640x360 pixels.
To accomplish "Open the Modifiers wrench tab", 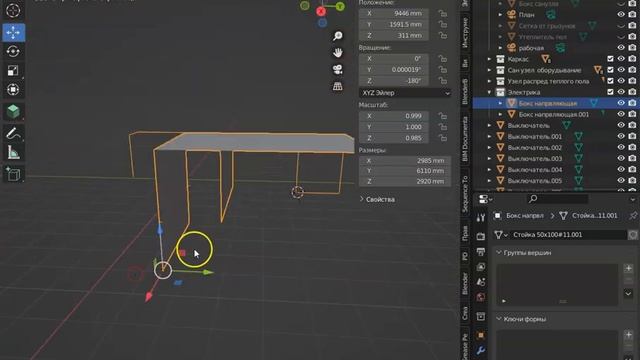I will 481,350.
